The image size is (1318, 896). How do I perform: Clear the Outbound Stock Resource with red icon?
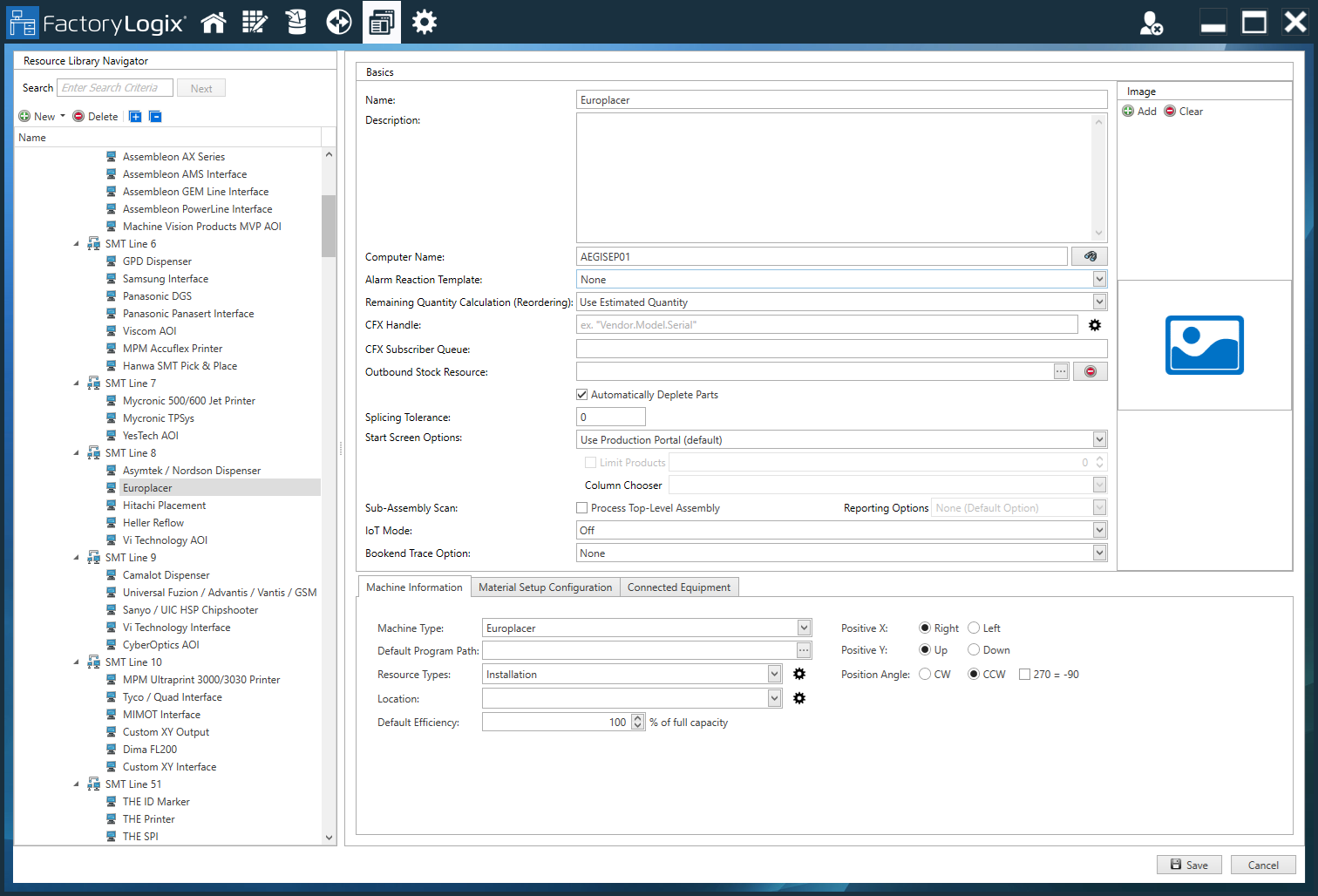(1090, 371)
